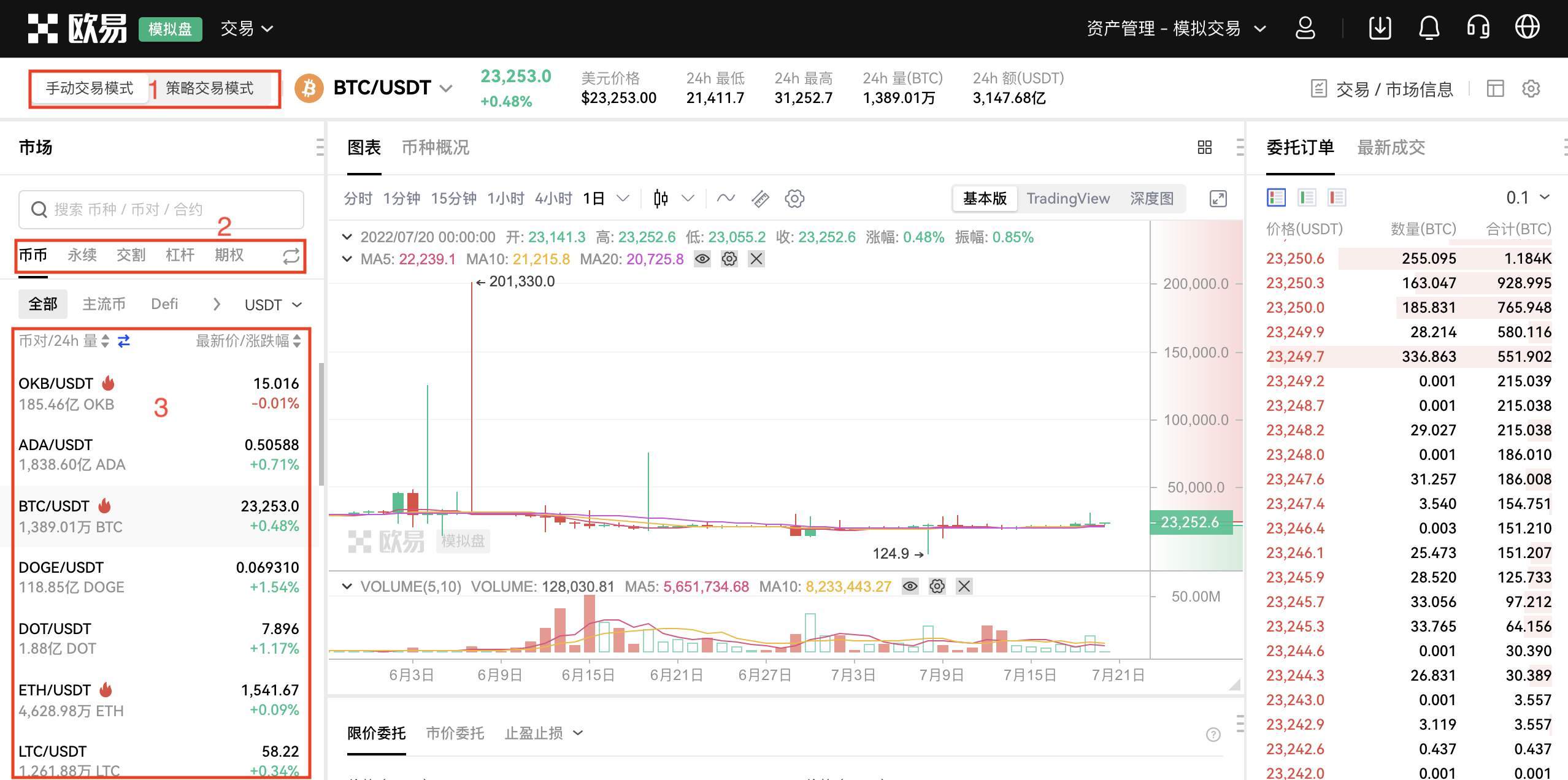
Task: Toggle VOLUME indicator visibility eye
Action: 910,587
